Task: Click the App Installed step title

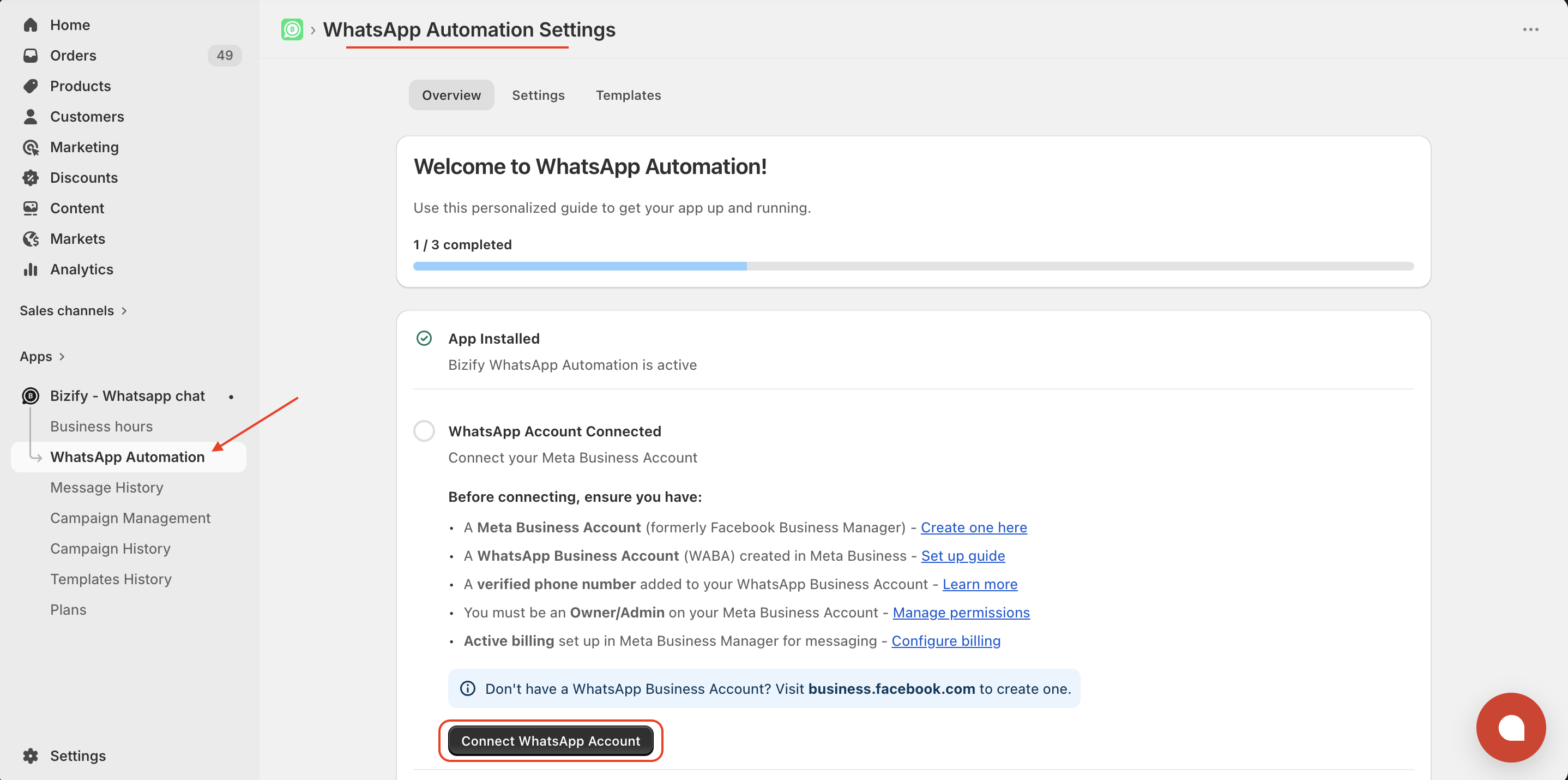Action: click(x=493, y=338)
